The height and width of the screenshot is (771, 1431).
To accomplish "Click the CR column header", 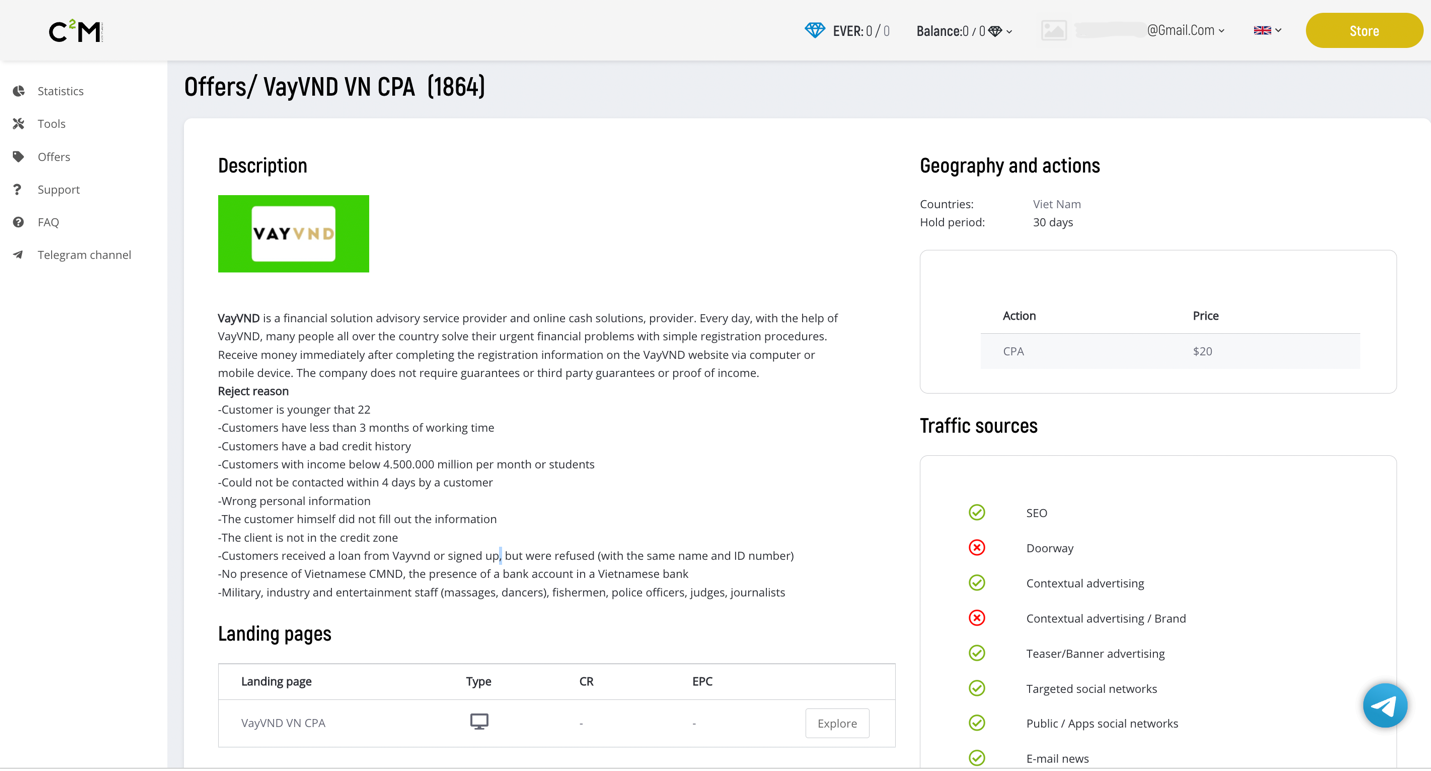I will click(586, 681).
